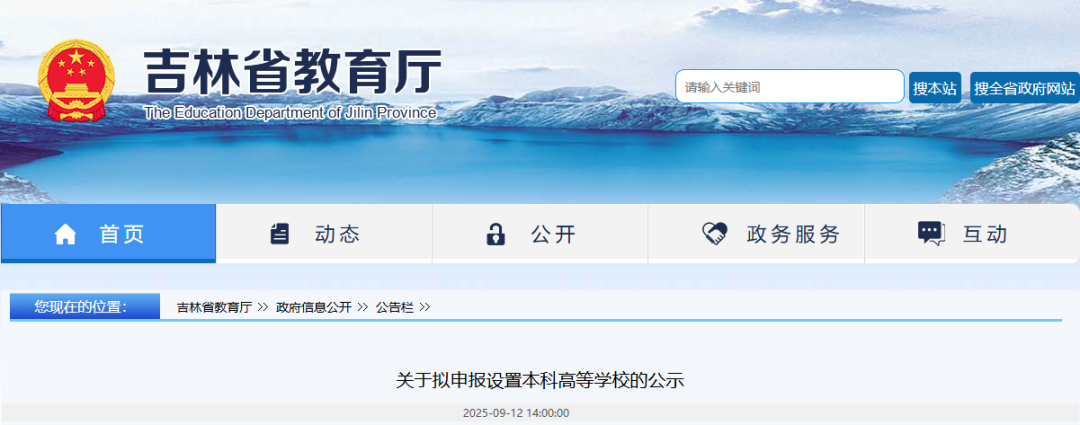Click the home icon in navigation

point(65,235)
